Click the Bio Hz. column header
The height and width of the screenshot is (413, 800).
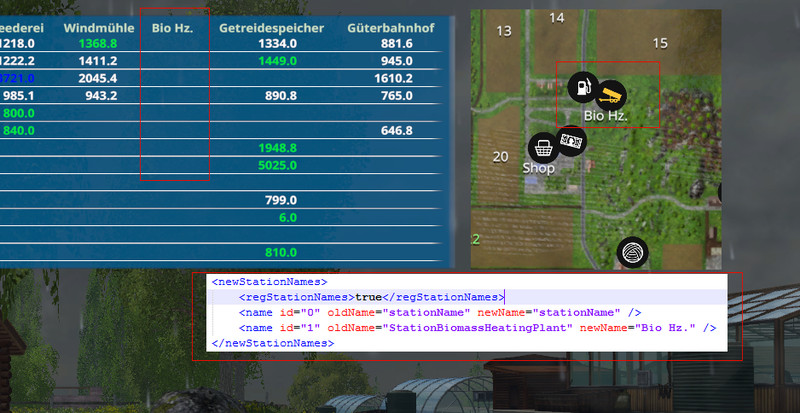click(x=172, y=28)
